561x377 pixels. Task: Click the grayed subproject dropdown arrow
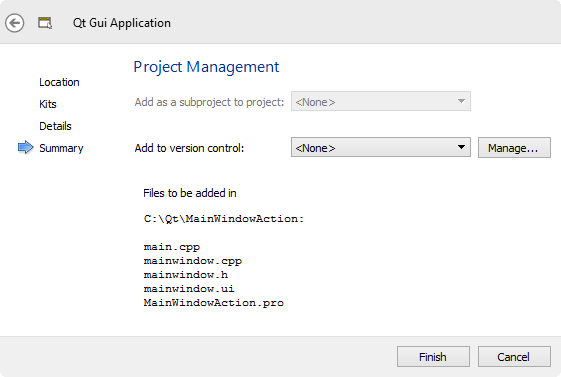coord(461,101)
